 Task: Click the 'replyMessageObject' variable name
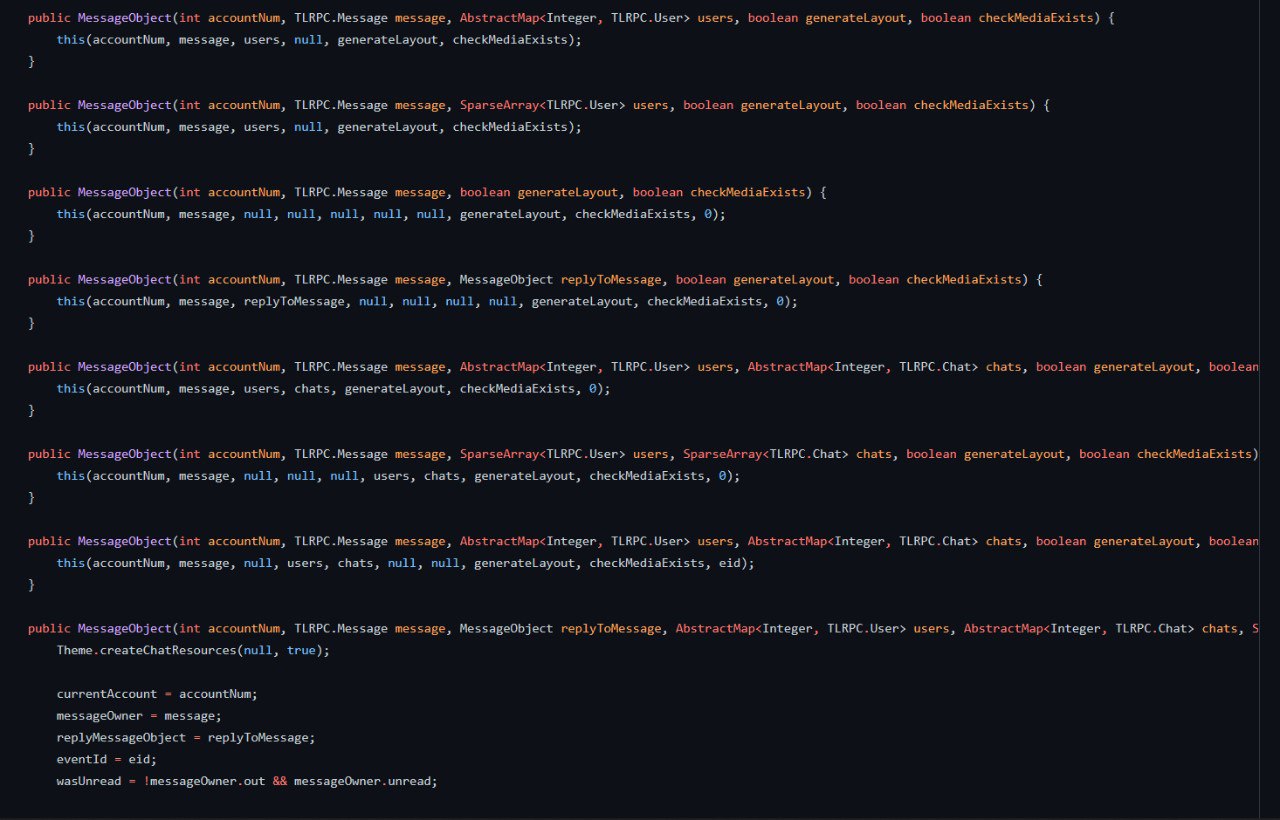pos(121,738)
